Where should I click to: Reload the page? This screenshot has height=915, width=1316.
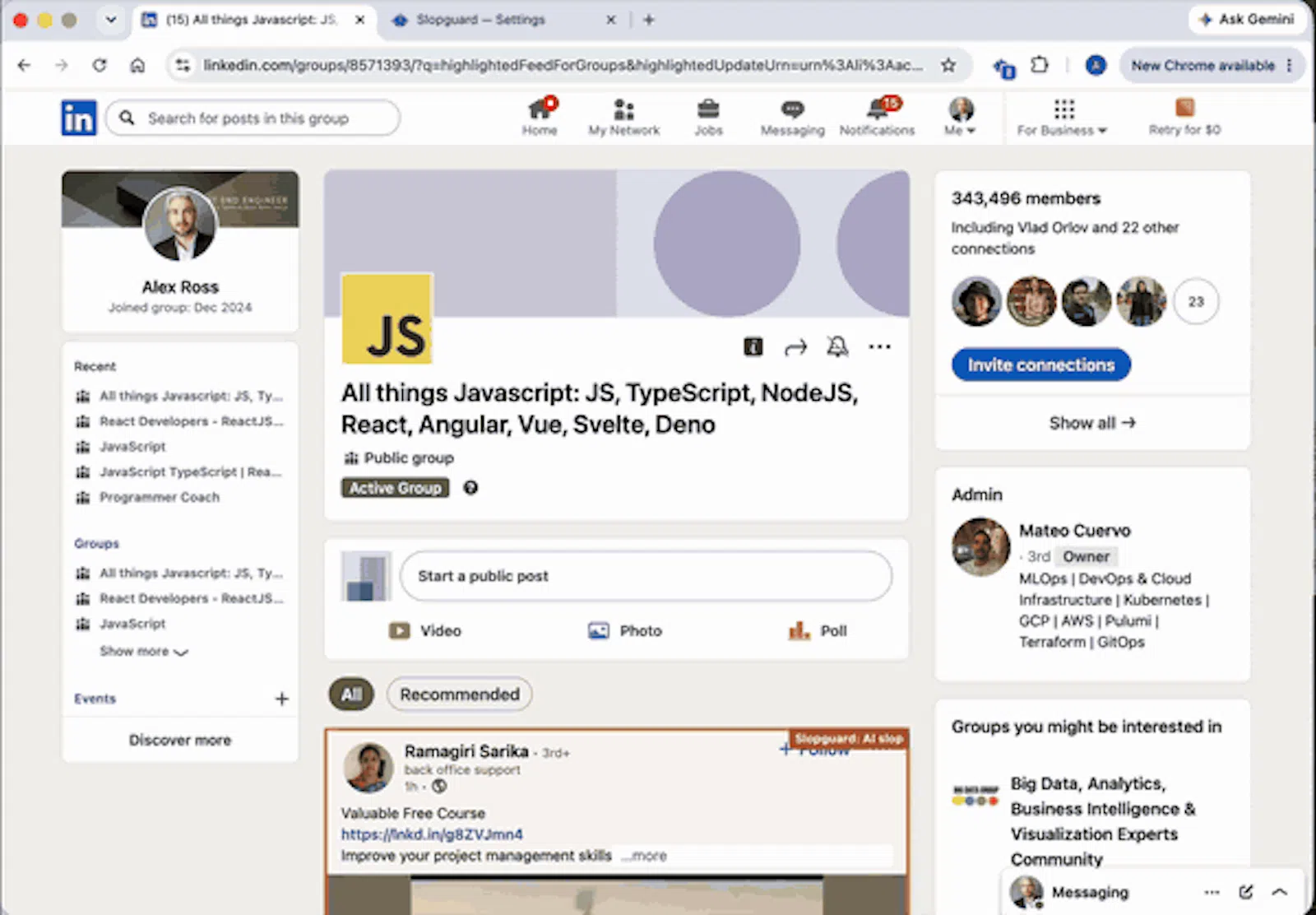point(100,65)
